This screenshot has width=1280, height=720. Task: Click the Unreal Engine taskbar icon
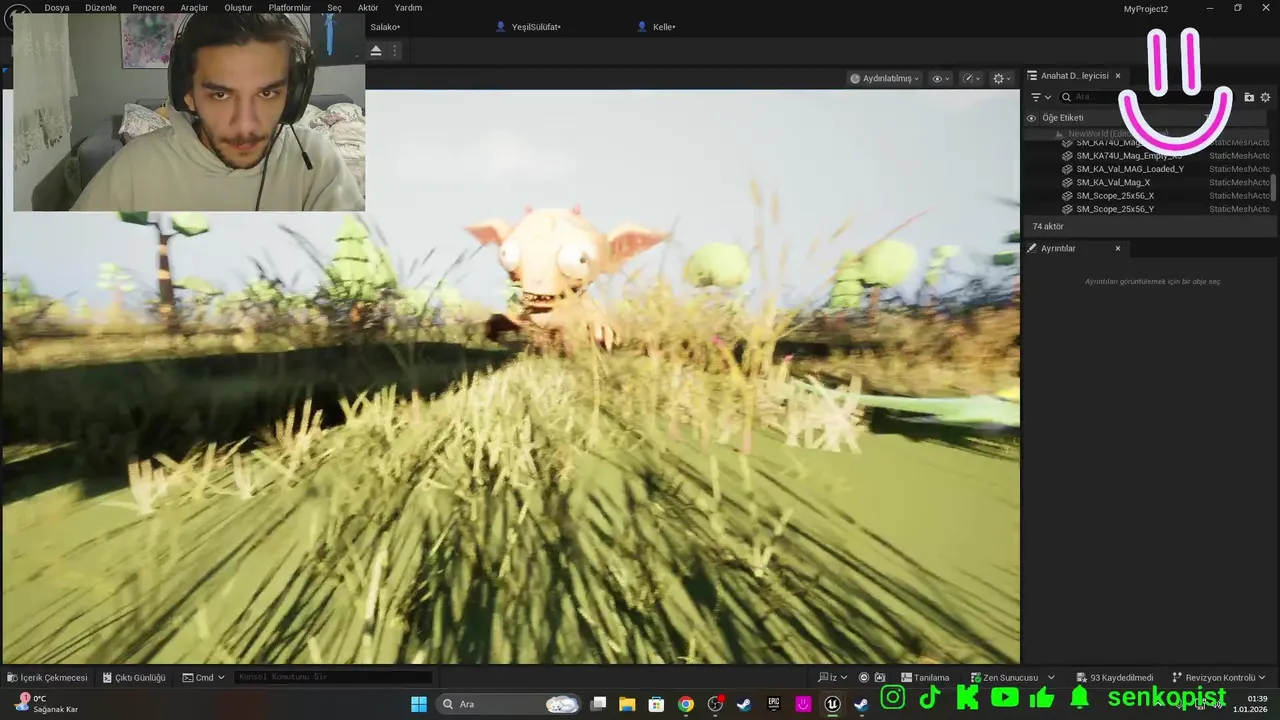[832, 704]
